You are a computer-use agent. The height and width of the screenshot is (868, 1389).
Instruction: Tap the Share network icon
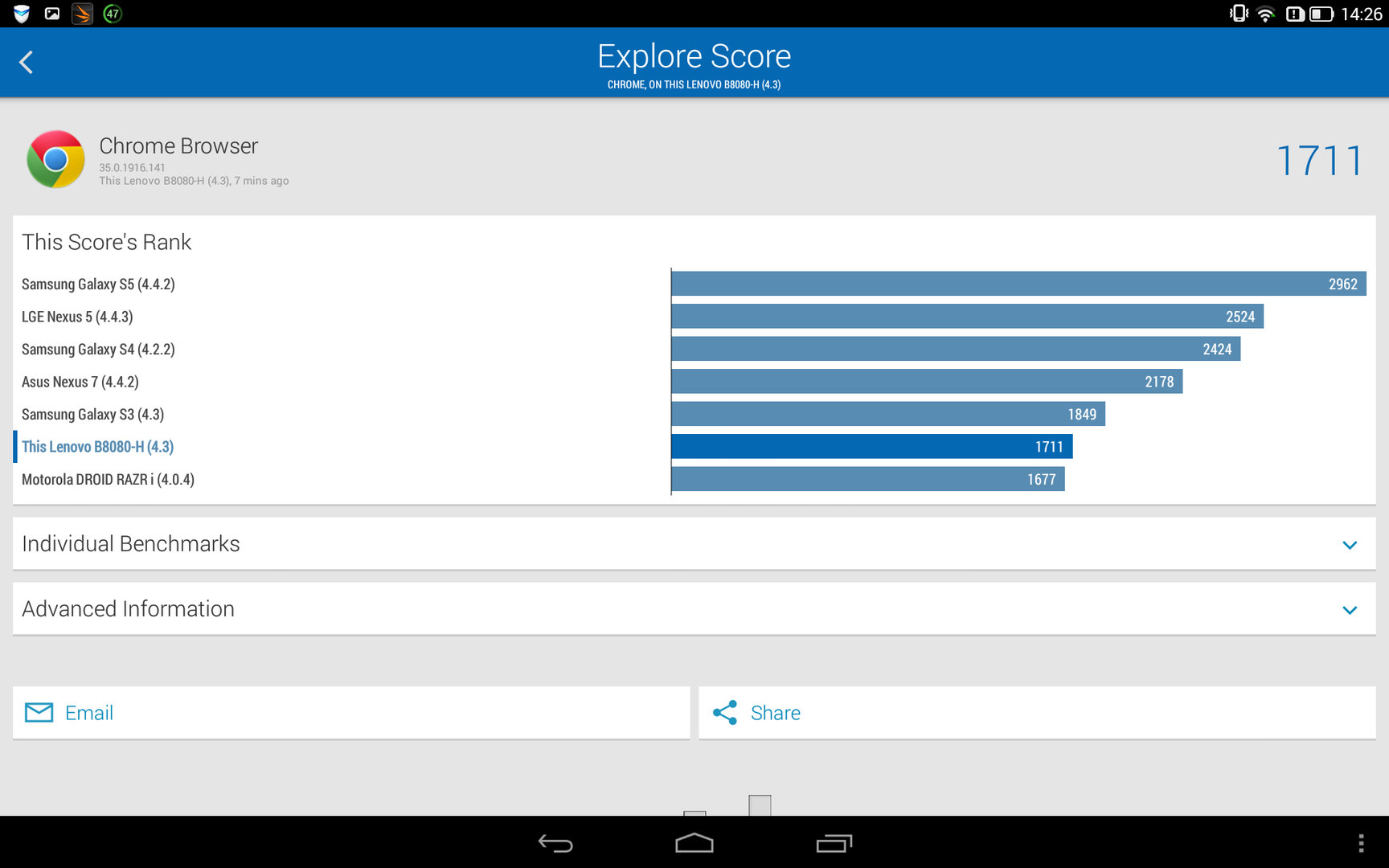click(725, 713)
